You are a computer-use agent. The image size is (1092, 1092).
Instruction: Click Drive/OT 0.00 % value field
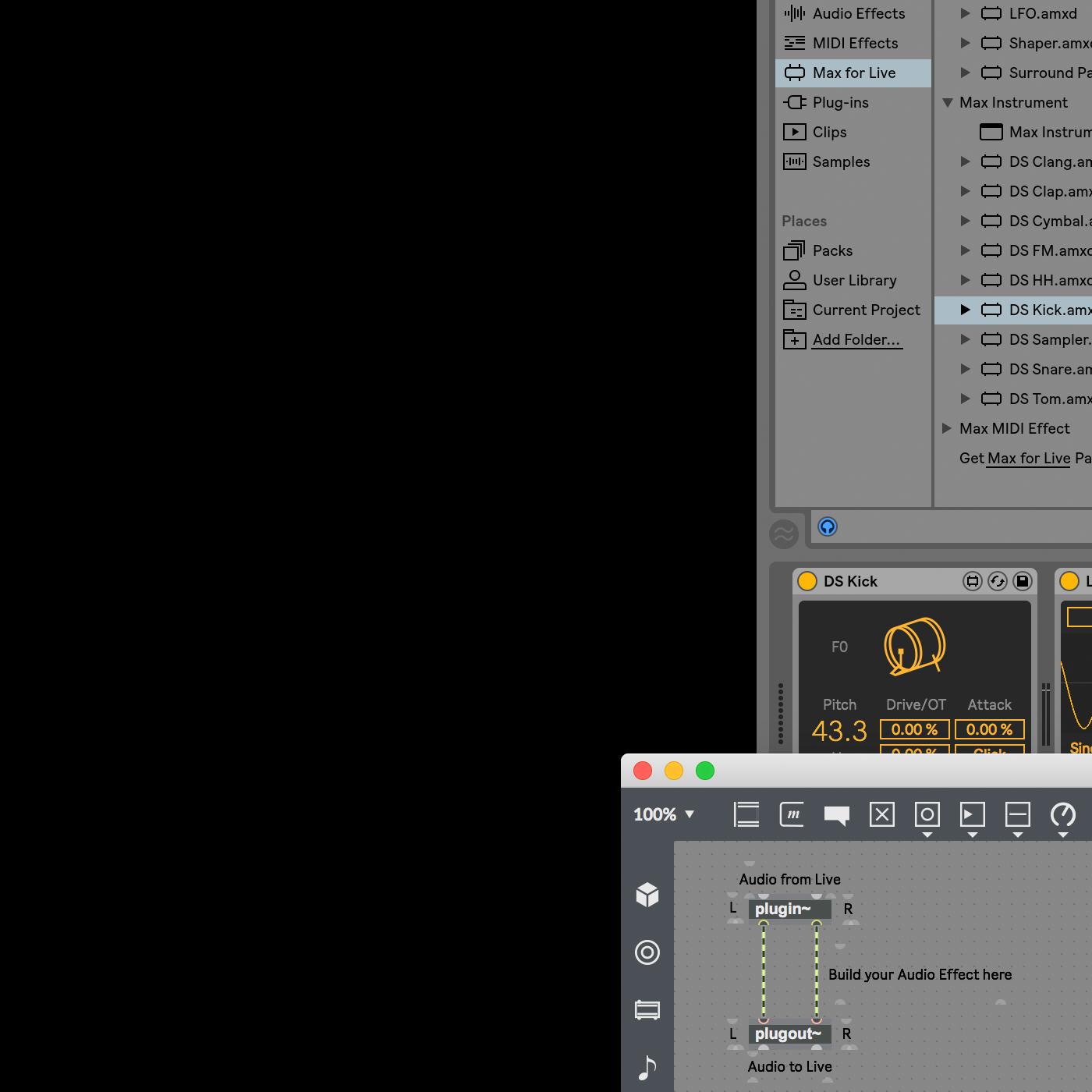pos(915,729)
